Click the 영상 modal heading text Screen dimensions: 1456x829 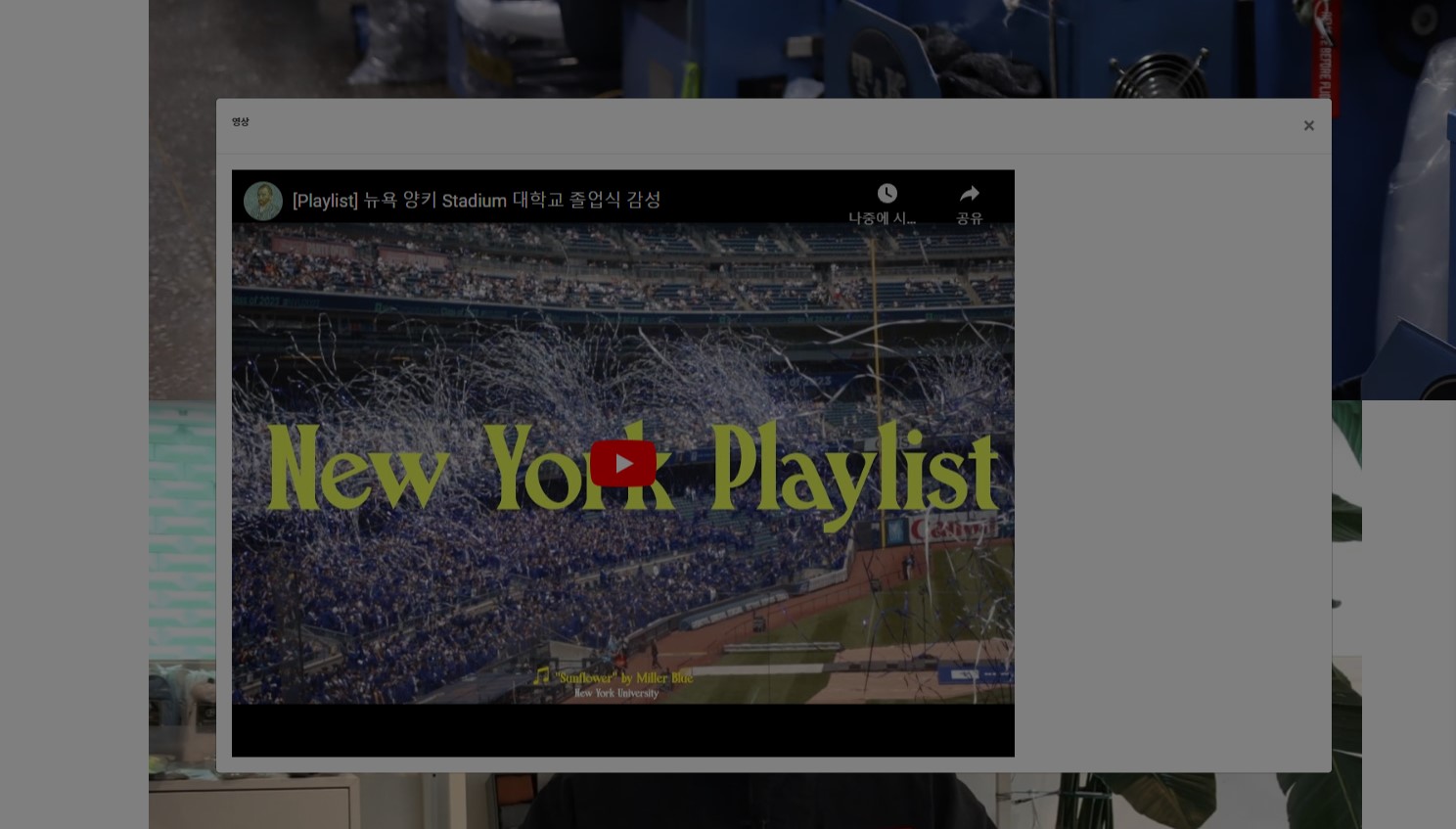(241, 122)
